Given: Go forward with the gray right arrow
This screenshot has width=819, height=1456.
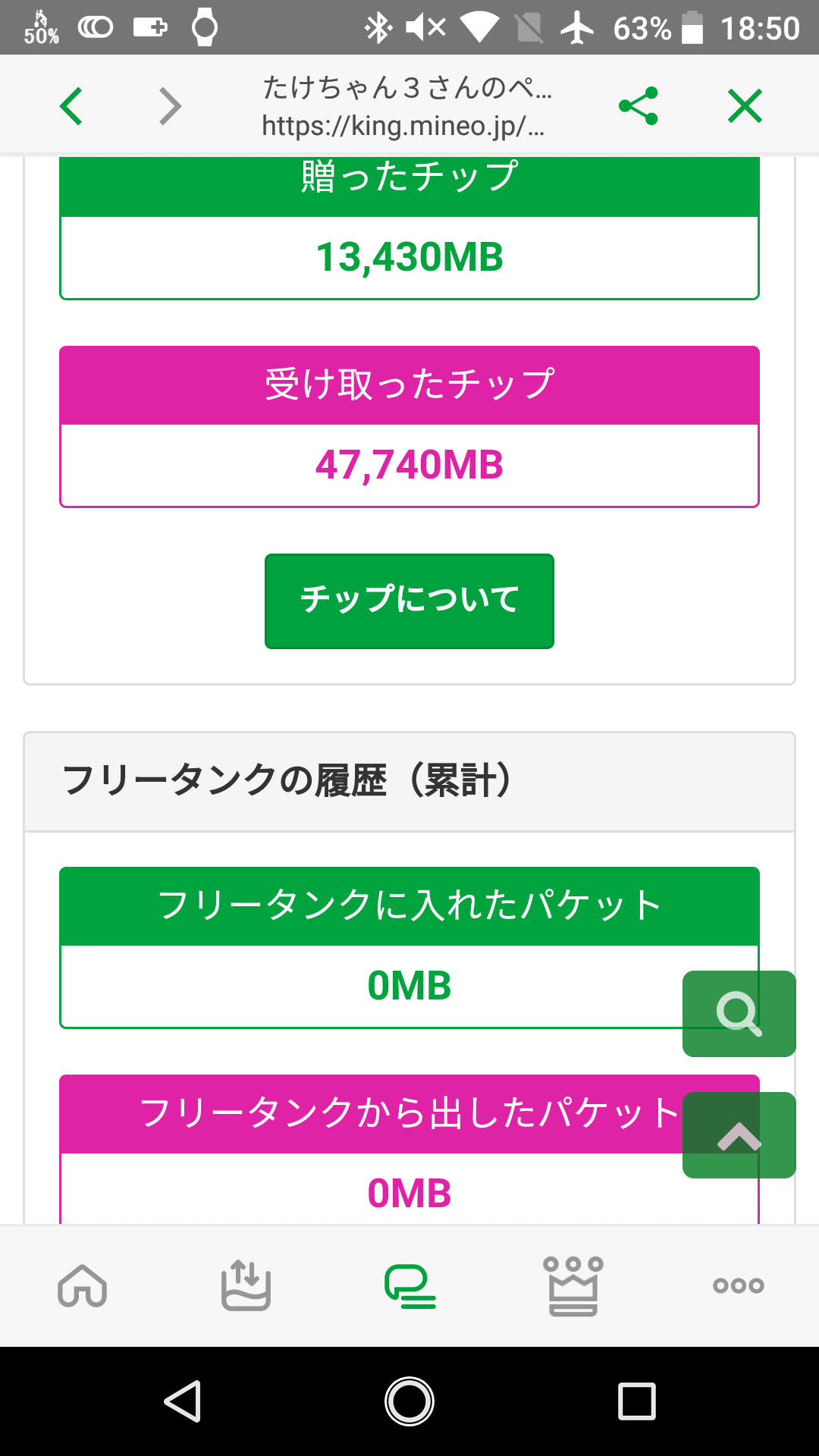Looking at the screenshot, I should coord(170,105).
